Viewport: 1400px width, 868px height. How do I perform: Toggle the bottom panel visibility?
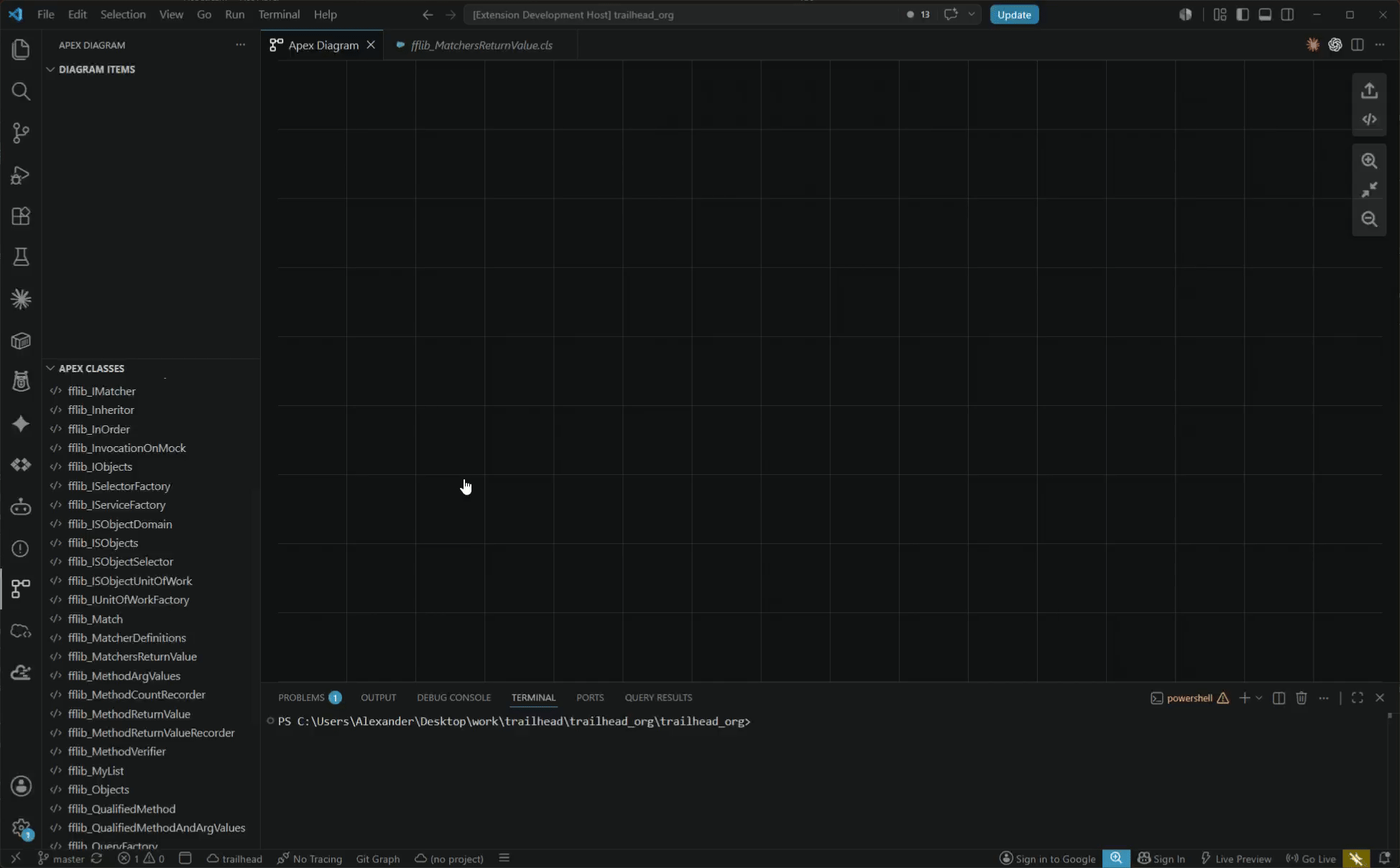1265,14
